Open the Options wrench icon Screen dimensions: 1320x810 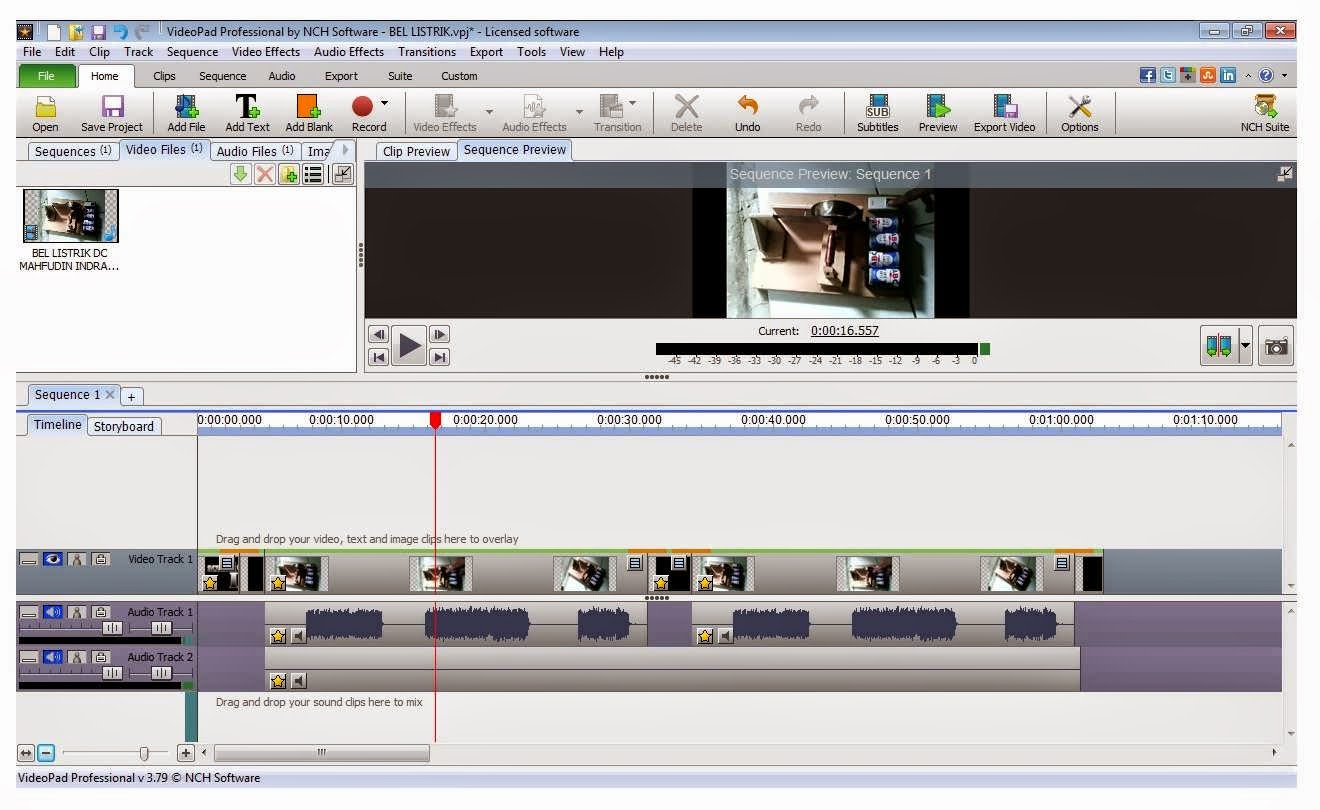coord(1080,113)
